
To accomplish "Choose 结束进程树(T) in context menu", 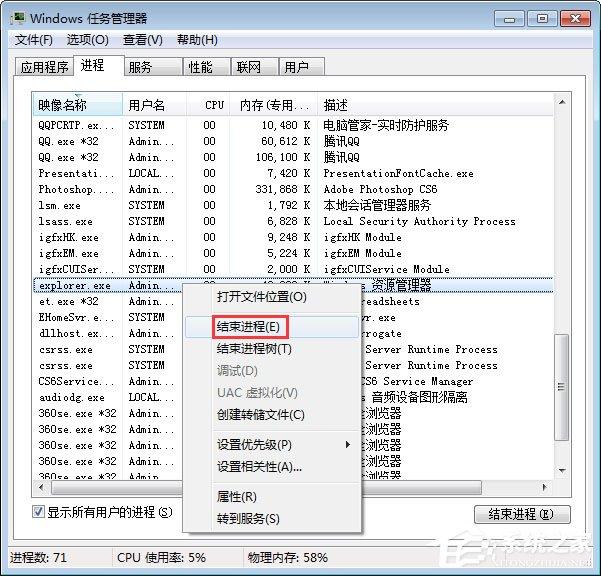I will pyautogui.click(x=272, y=349).
